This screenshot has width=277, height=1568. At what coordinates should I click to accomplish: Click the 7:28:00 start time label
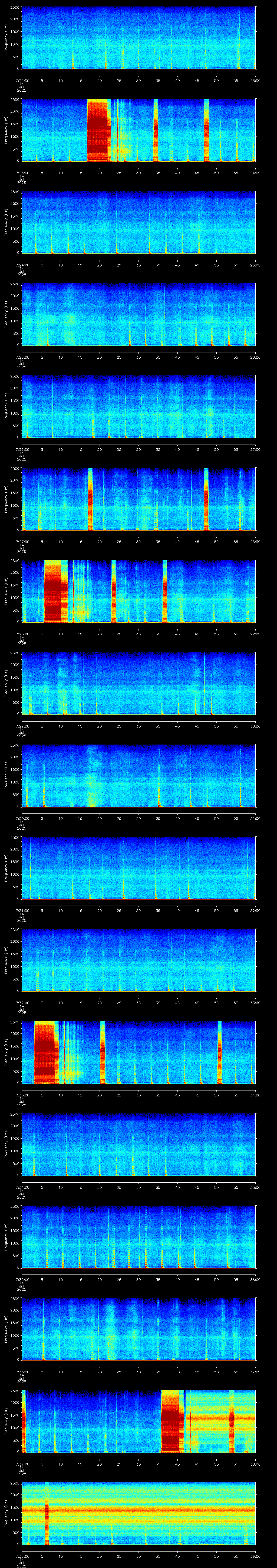pos(22,634)
